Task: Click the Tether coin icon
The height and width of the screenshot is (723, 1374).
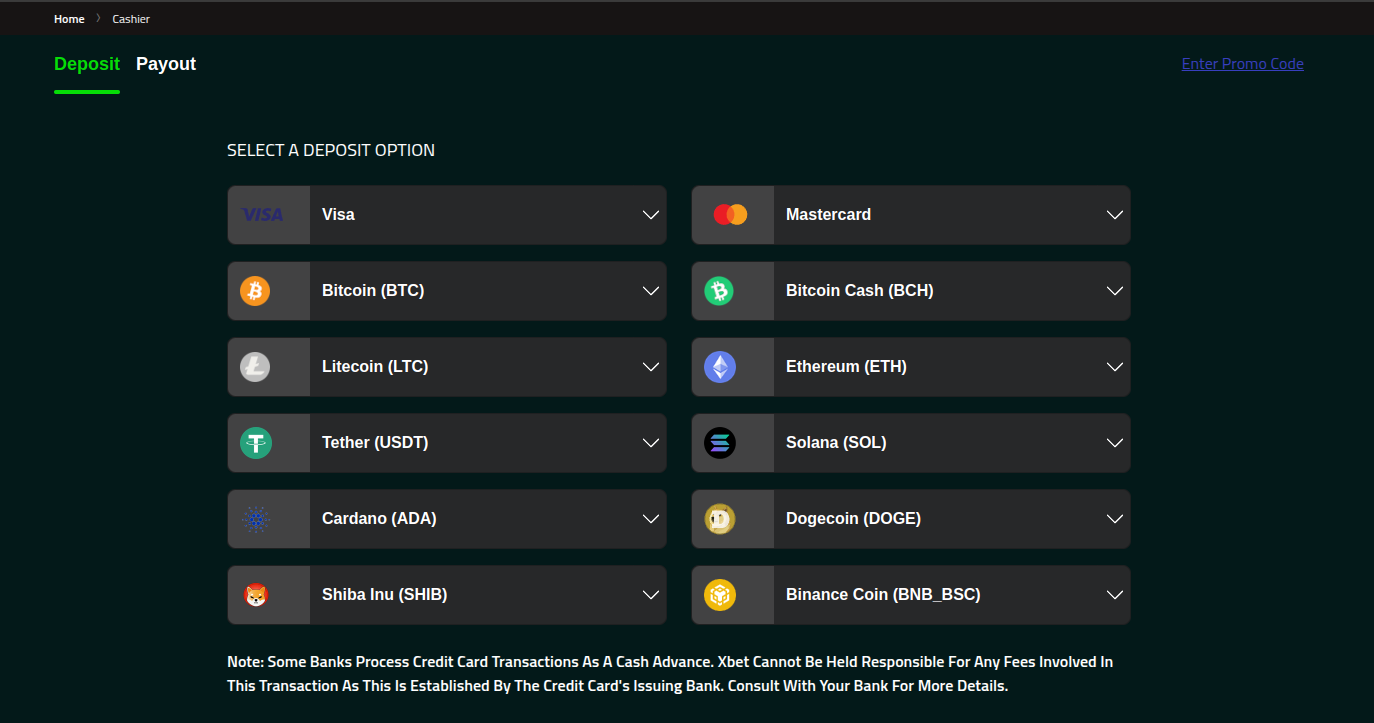Action: [255, 443]
